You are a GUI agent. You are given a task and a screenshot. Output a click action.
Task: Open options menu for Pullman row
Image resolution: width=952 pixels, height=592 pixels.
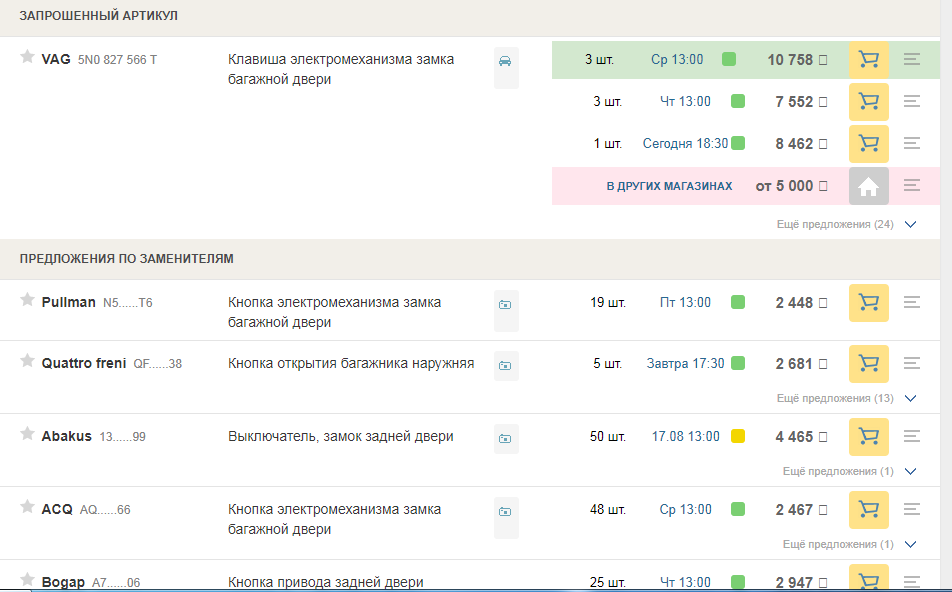pos(911,303)
